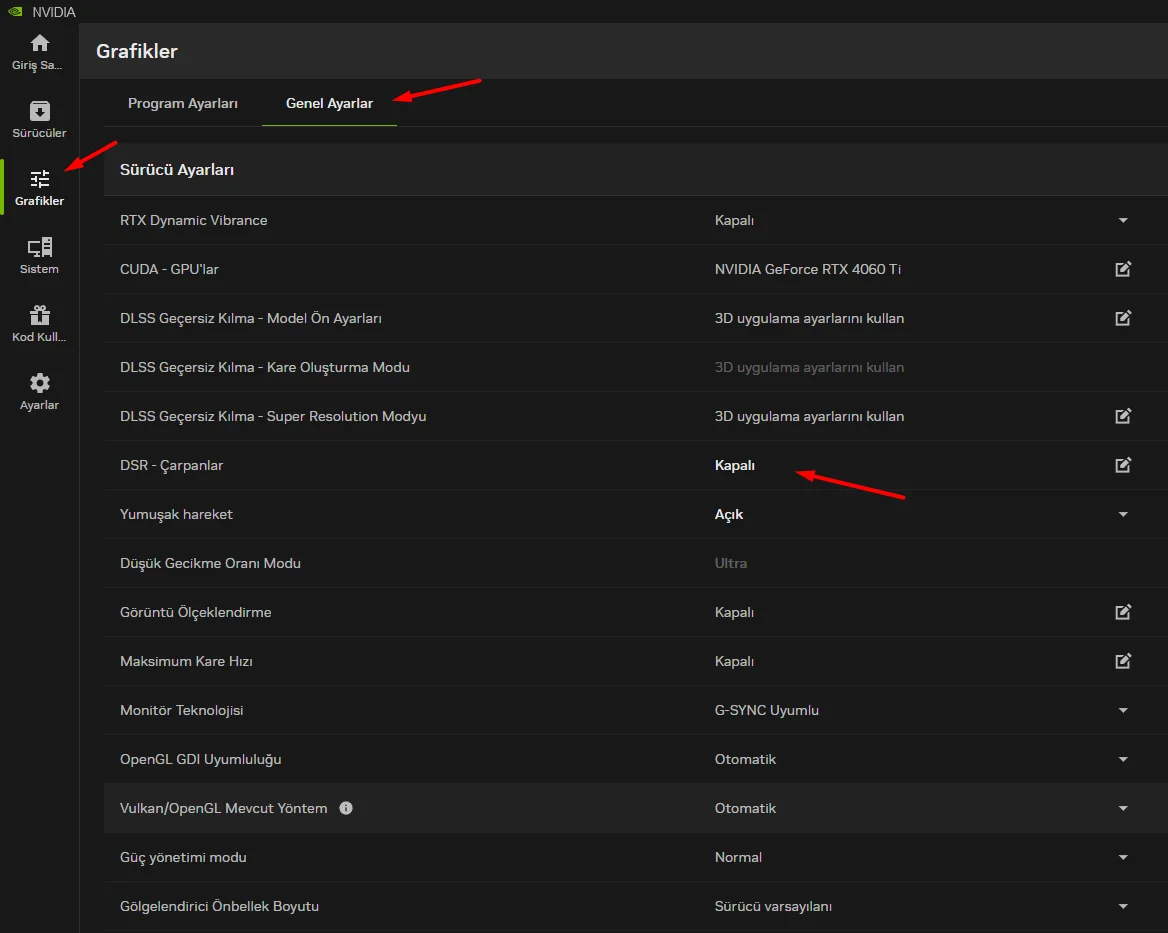
Task: Click the Düşük Gecikme Oranı Modu label
Action: (210, 564)
